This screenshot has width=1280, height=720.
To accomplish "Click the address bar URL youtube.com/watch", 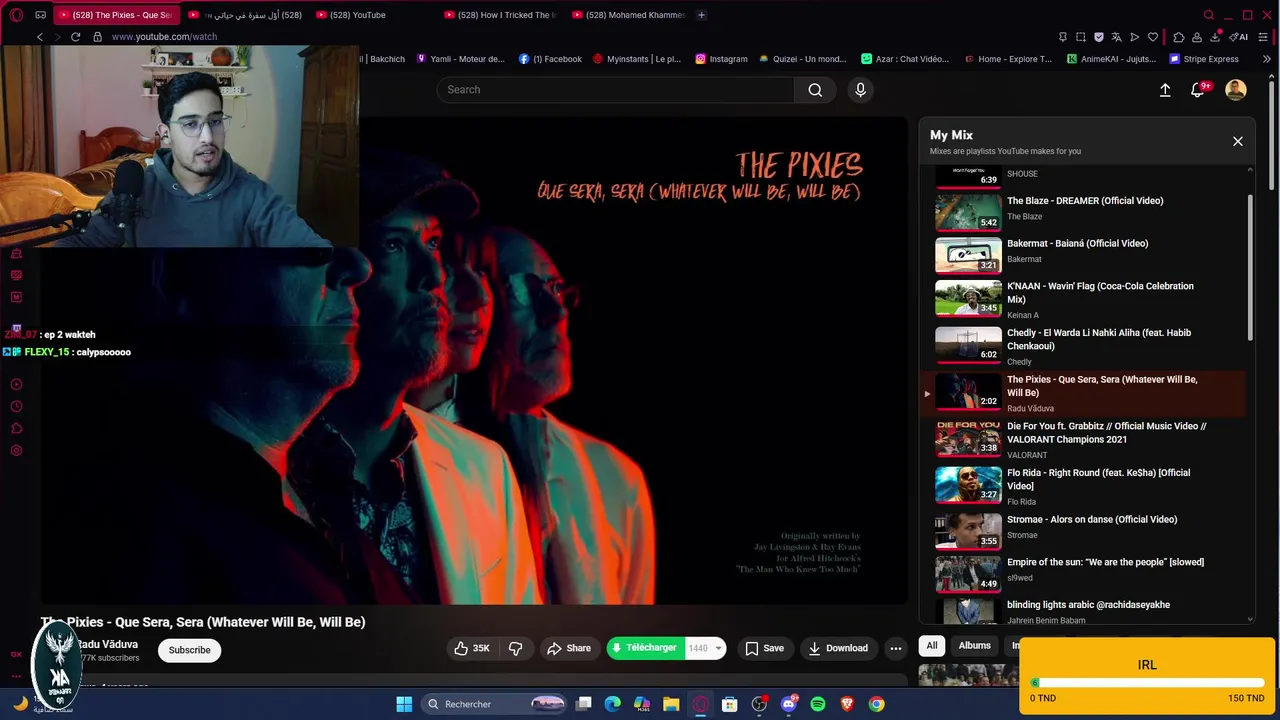I will tap(164, 37).
